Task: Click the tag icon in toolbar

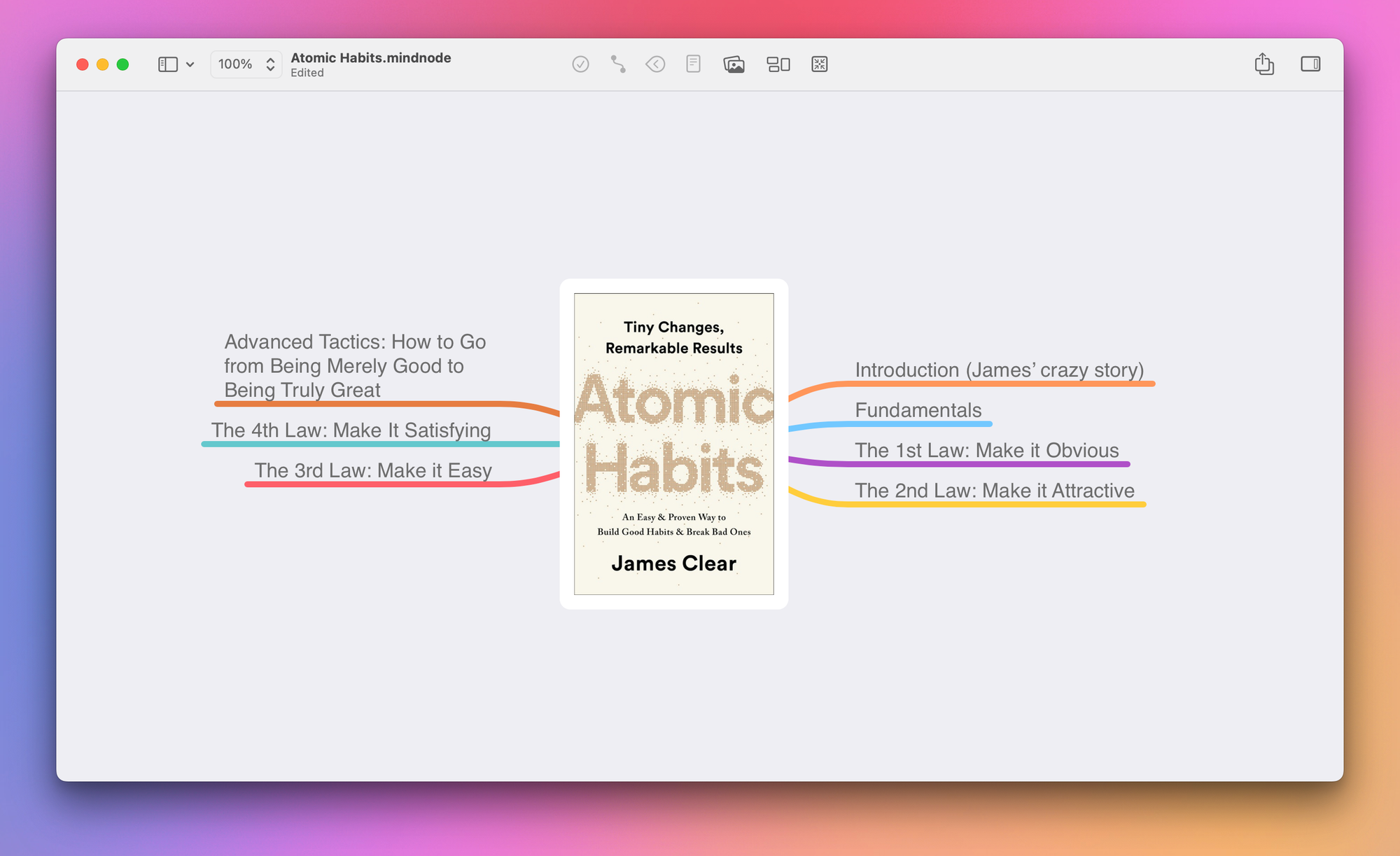Action: click(x=655, y=64)
